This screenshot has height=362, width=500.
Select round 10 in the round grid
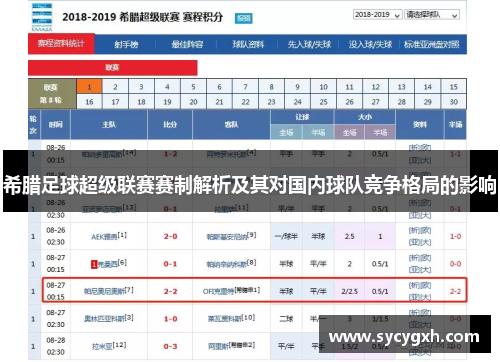(323, 87)
